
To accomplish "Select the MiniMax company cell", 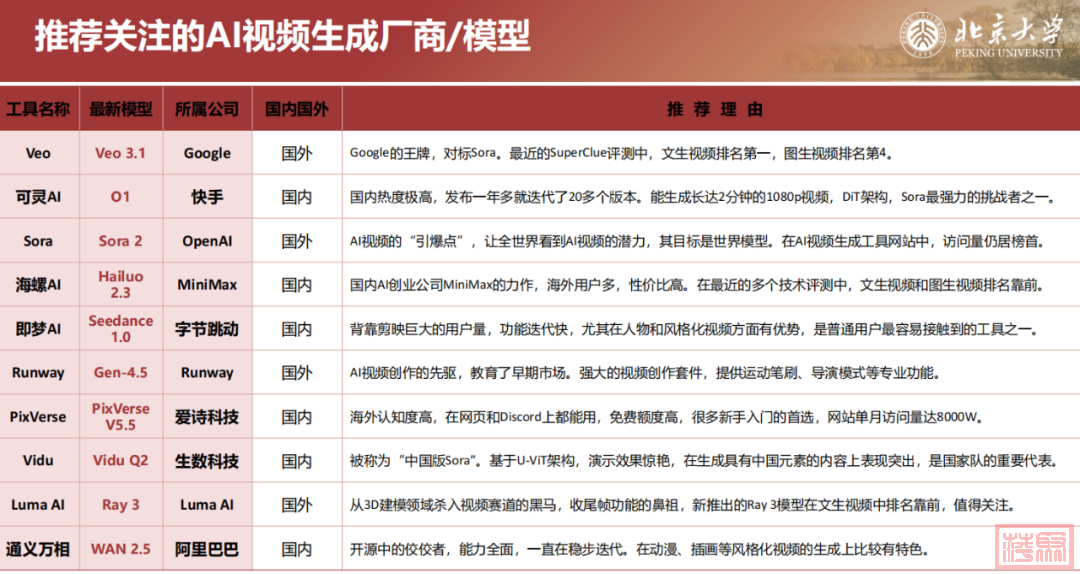I will [207, 285].
